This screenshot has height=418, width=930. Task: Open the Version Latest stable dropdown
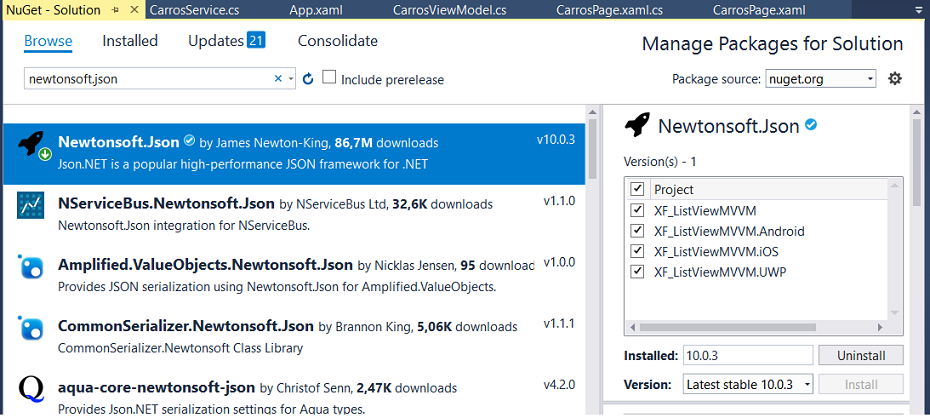748,384
